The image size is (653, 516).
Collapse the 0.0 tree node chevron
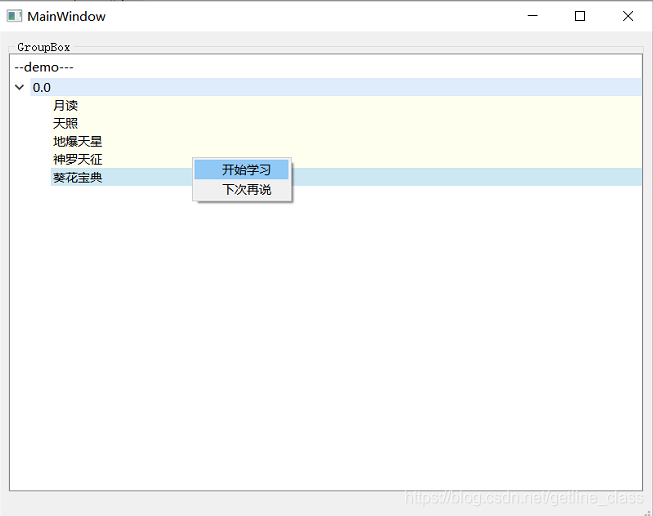click(20, 87)
